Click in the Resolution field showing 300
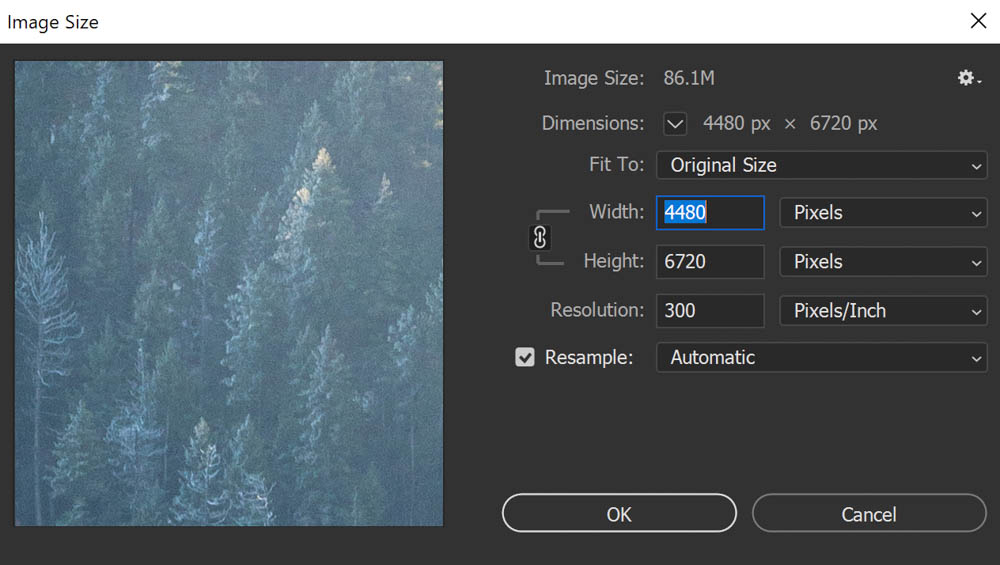 click(710, 311)
